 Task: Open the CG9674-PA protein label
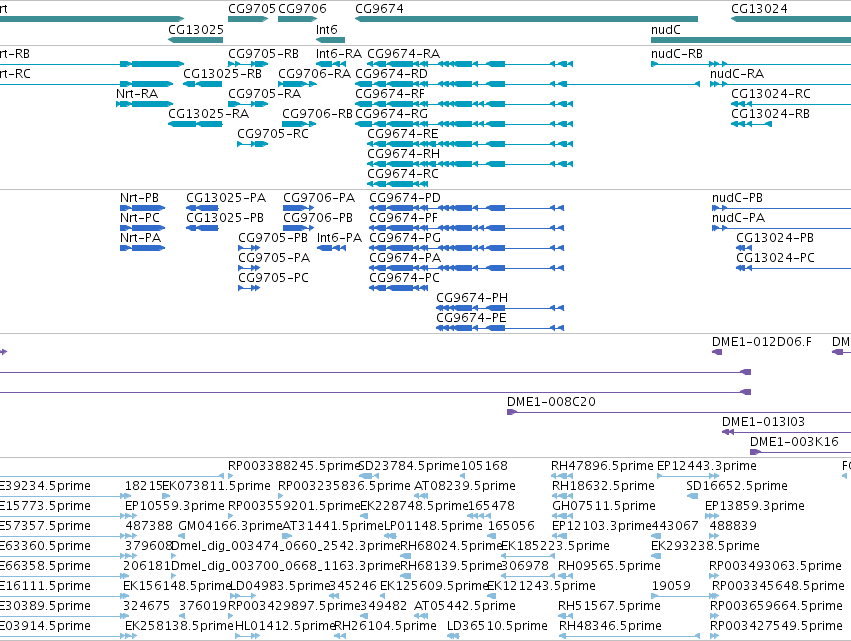pyautogui.click(x=405, y=258)
